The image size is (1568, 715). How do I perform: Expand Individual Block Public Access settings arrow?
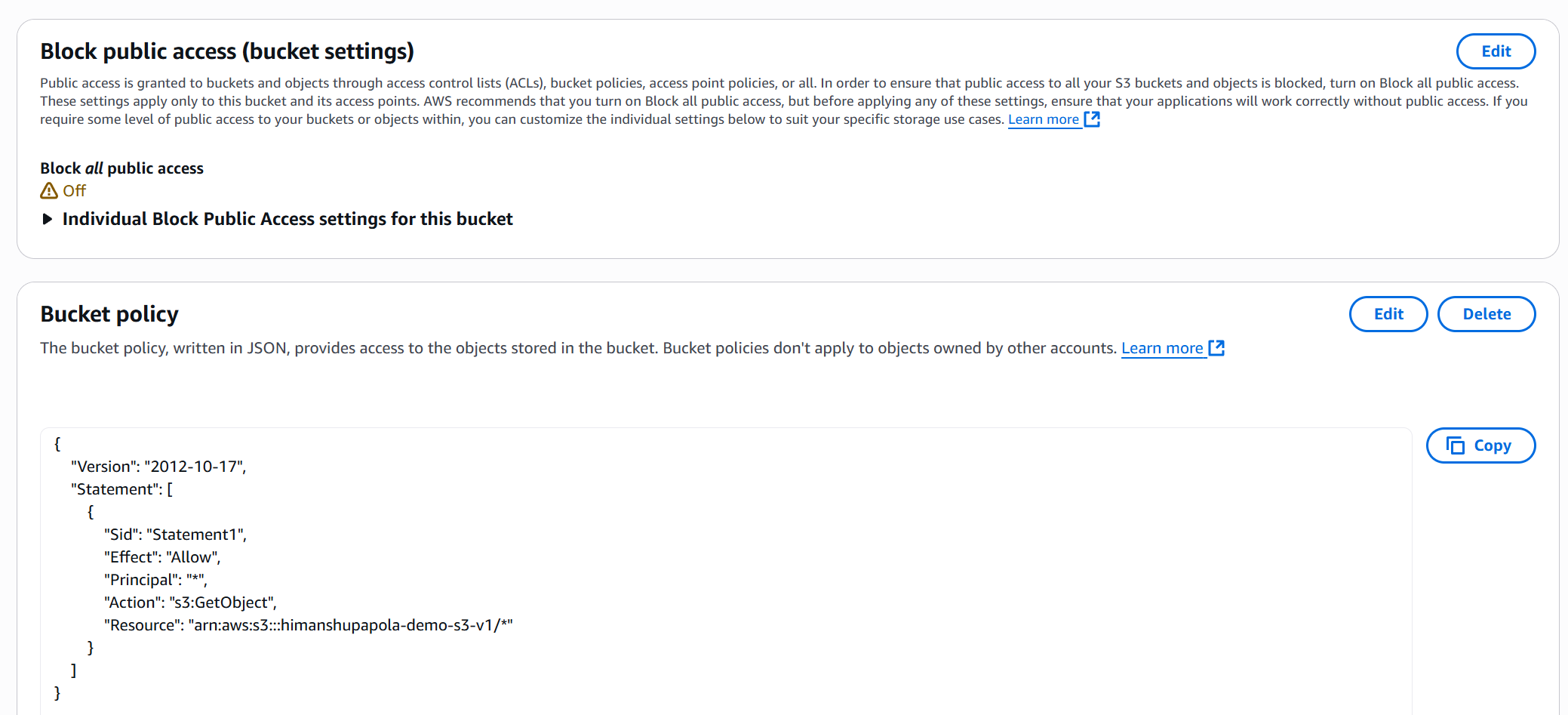pyautogui.click(x=48, y=219)
